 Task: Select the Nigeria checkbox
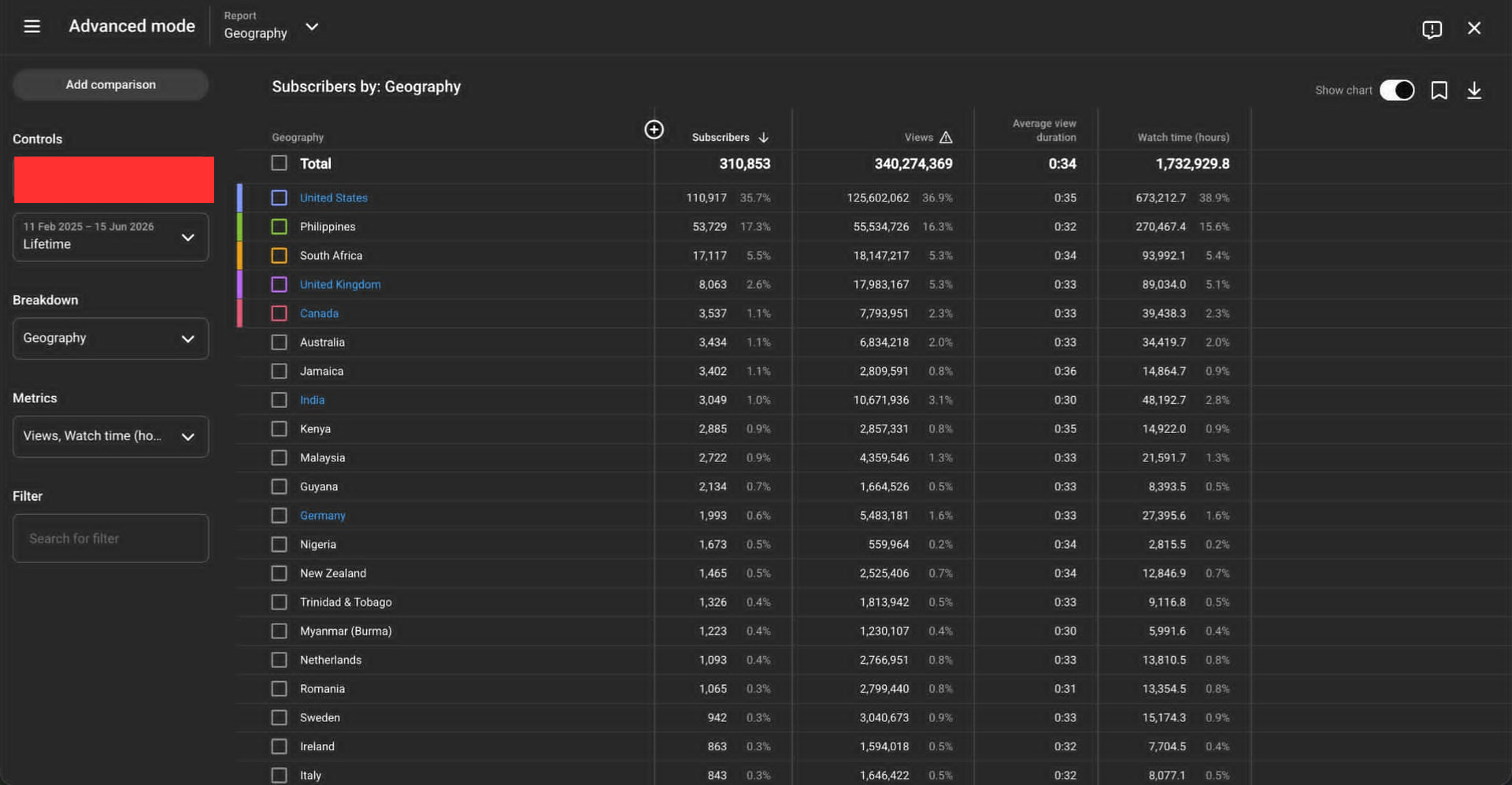click(x=279, y=544)
